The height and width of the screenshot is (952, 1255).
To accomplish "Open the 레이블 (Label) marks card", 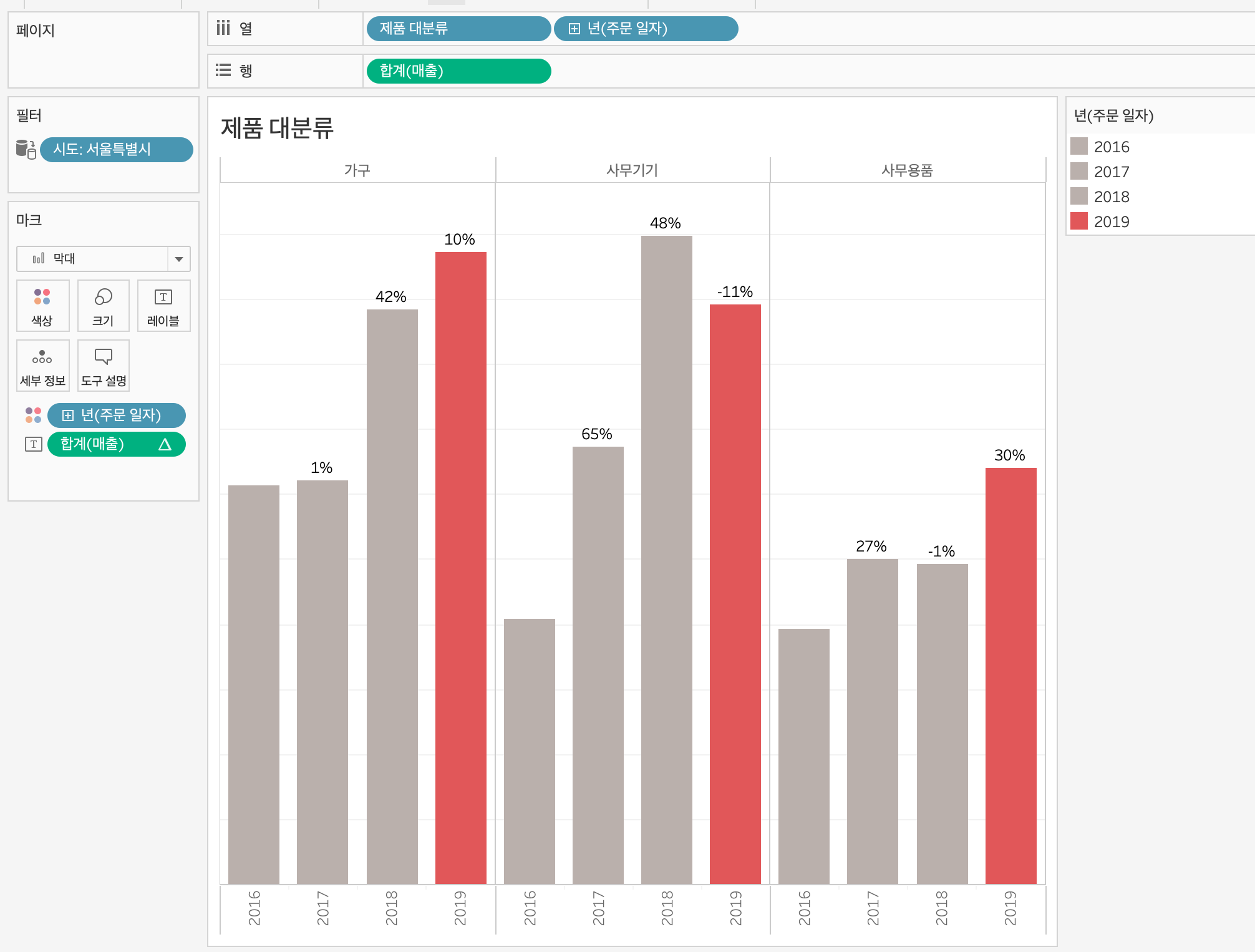I will pyautogui.click(x=163, y=305).
